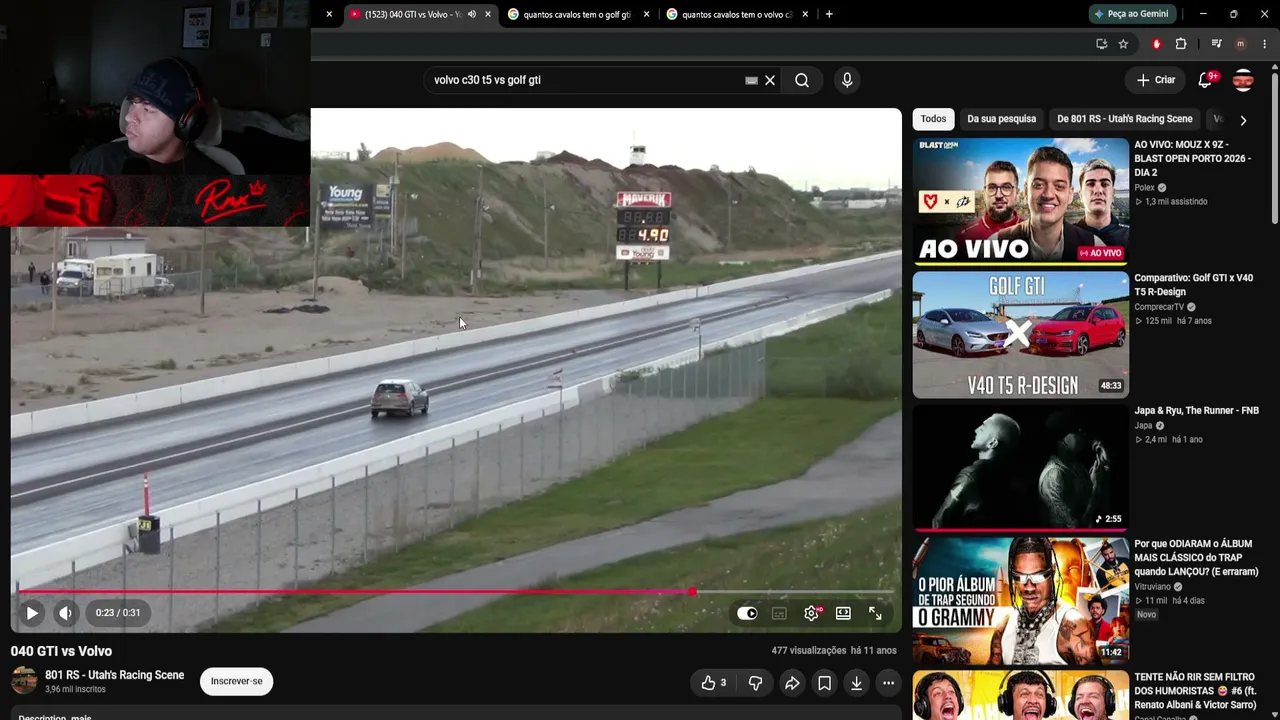Screen dimensions: 1280x720
Task: Expand the video description with ...mais
Action: coord(81,717)
